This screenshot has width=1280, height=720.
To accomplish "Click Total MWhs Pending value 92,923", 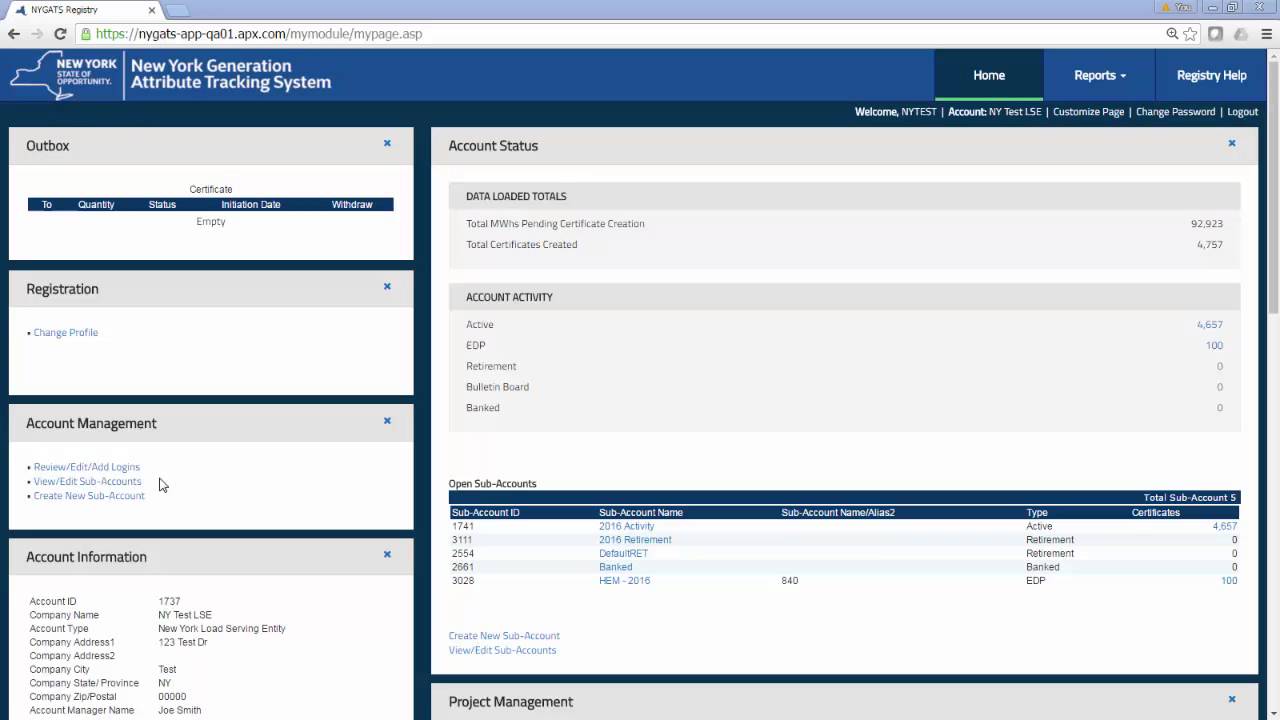I will coord(1206,224).
